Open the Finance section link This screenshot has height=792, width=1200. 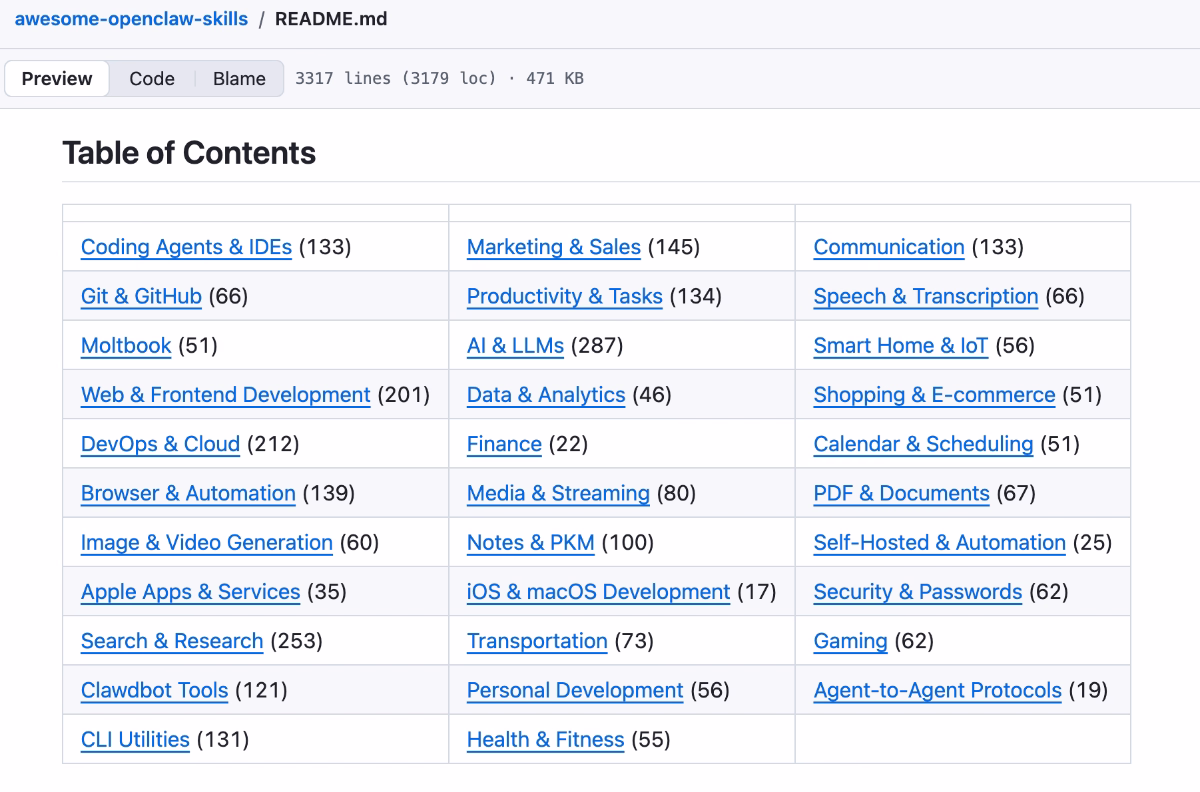click(x=504, y=443)
